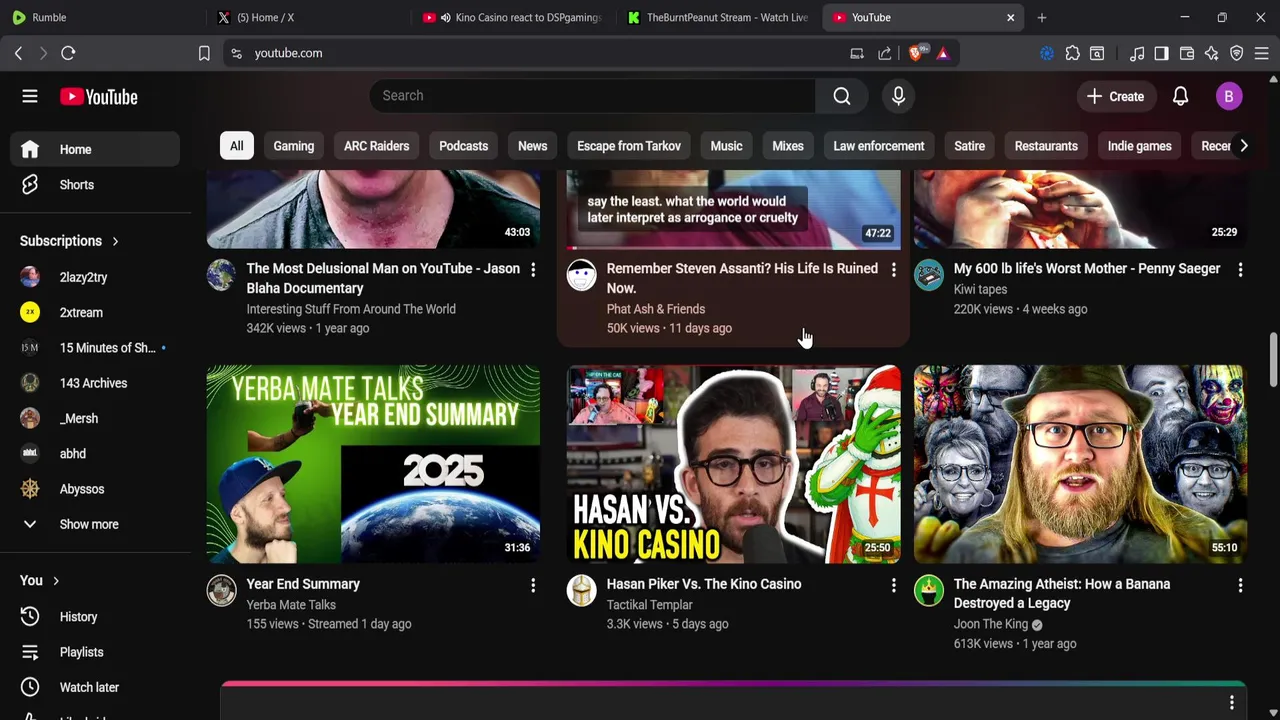1280x720 pixels.
Task: Click the Kiwi tapes channel avatar
Action: tap(928, 275)
